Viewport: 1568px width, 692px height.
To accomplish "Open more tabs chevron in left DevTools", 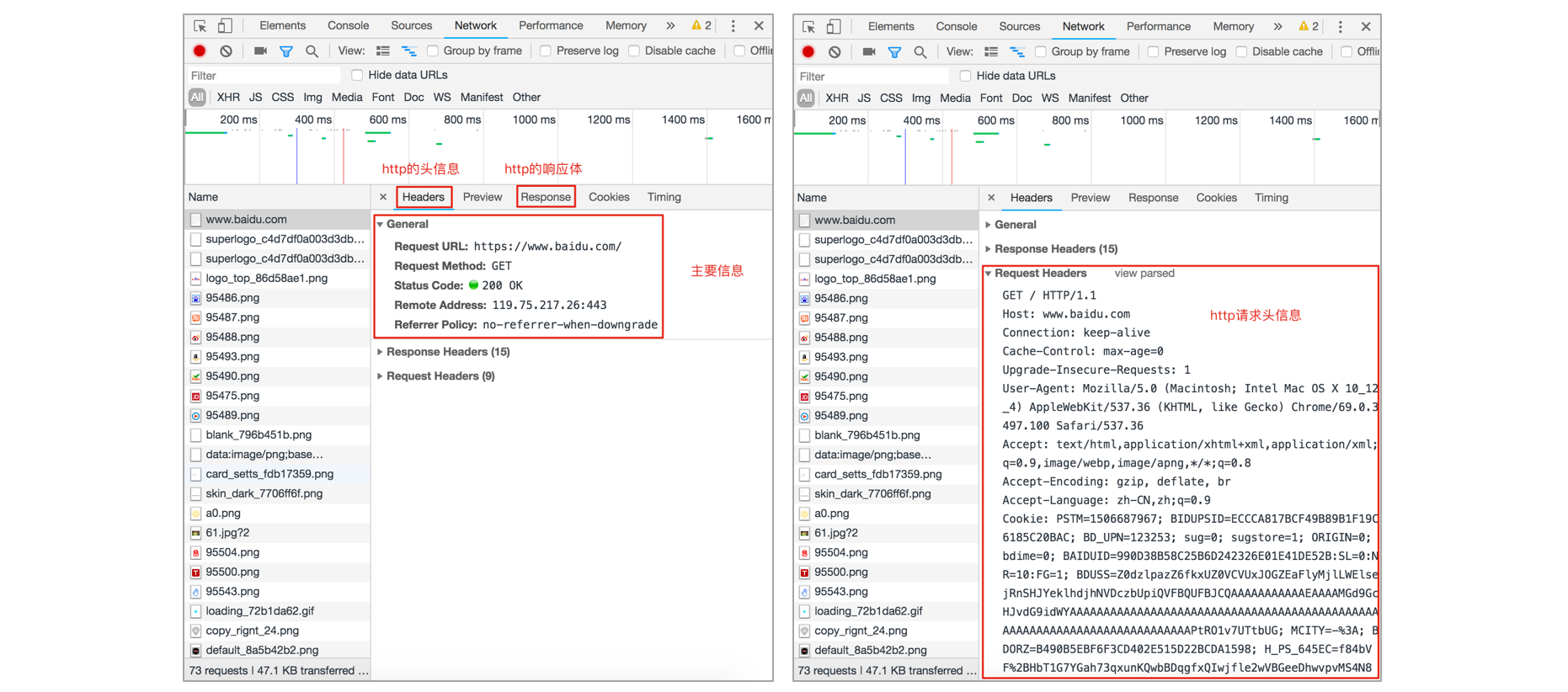I will [x=670, y=26].
